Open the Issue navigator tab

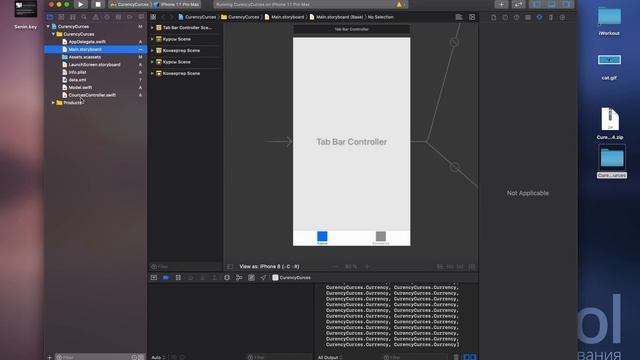(x=96, y=17)
